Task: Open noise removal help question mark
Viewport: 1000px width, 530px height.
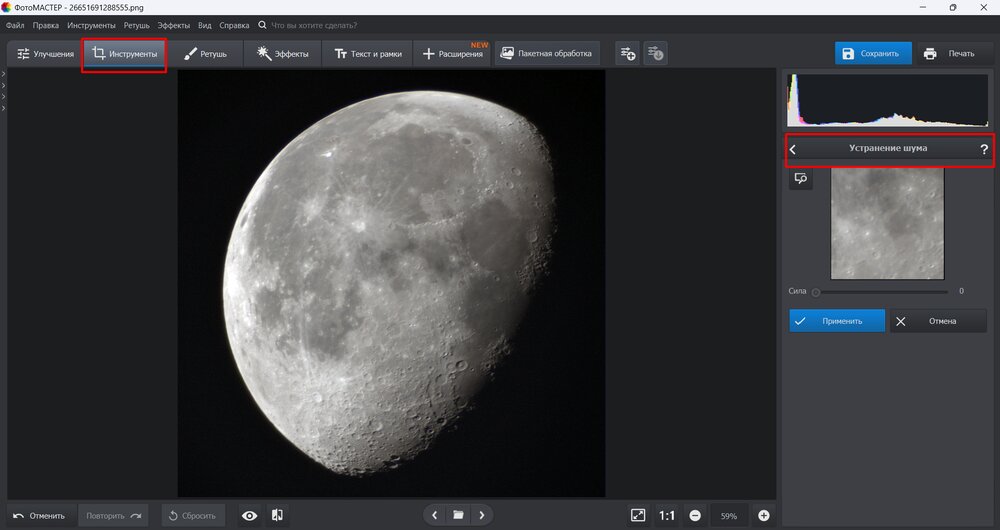Action: pos(983,149)
